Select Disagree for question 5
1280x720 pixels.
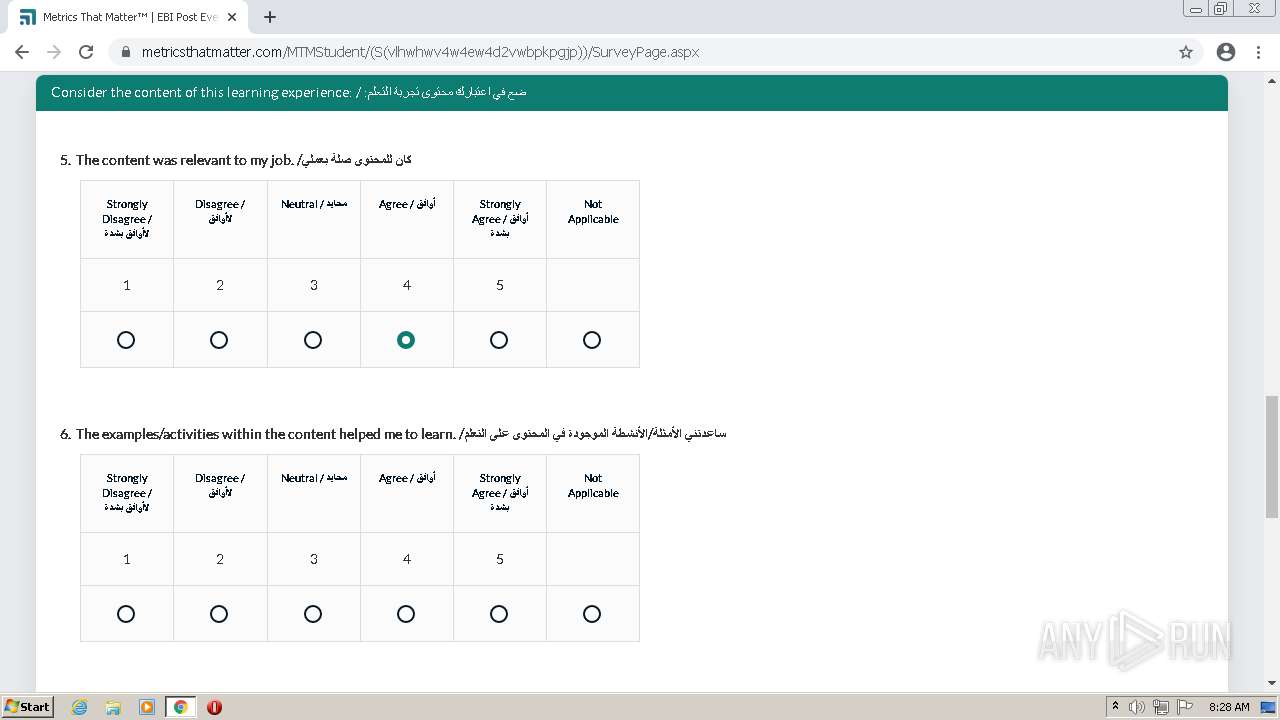click(219, 340)
